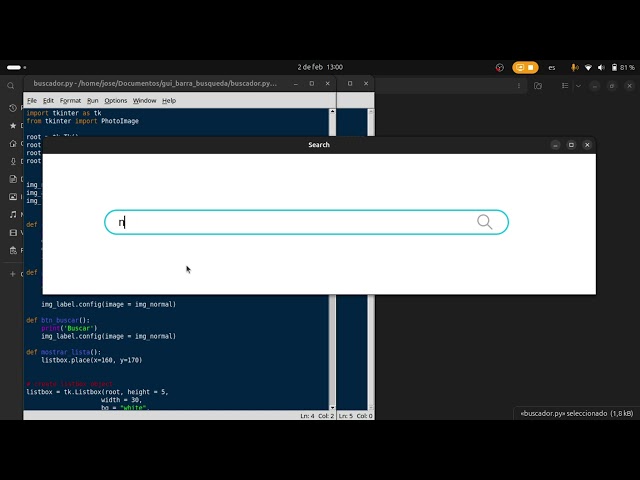
Task: Maximize the Search window
Action: pos(571,145)
